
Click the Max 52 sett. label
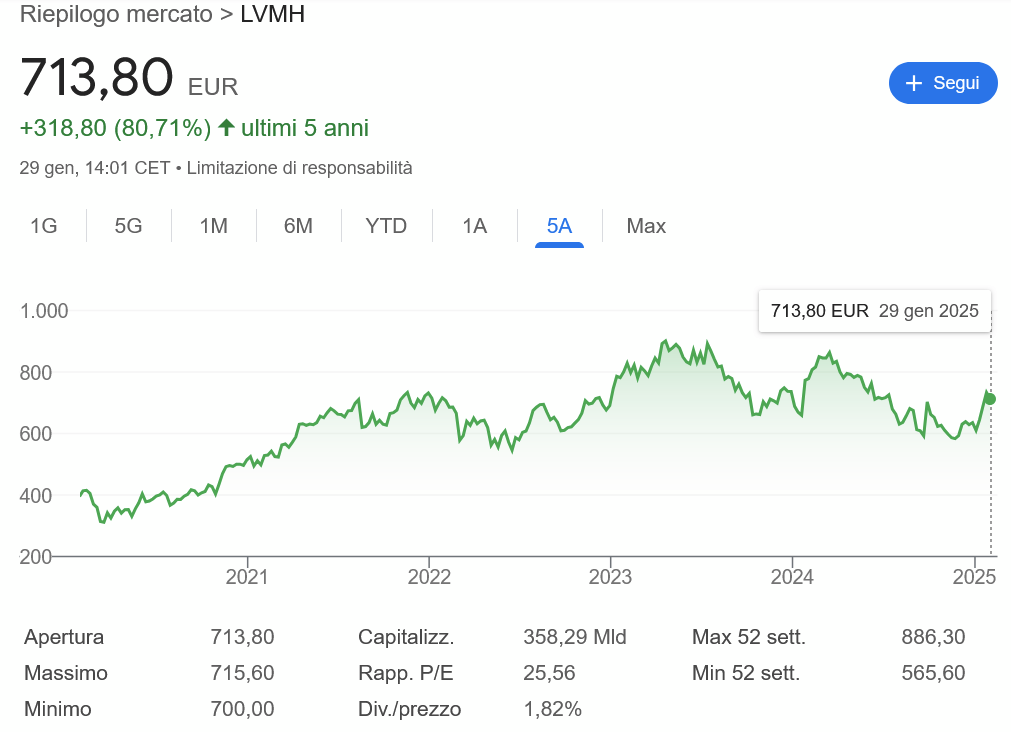coord(749,637)
